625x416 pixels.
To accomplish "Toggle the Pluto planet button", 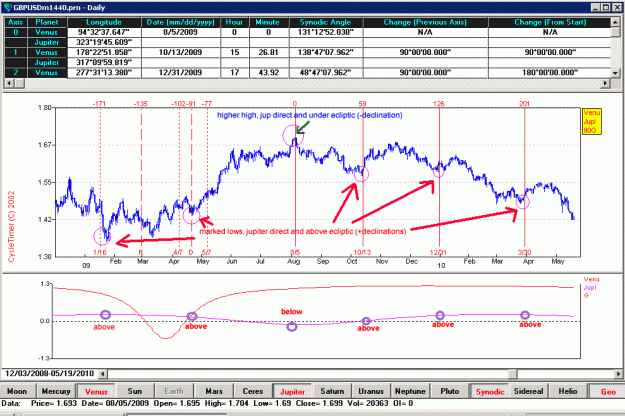I will [450, 391].
